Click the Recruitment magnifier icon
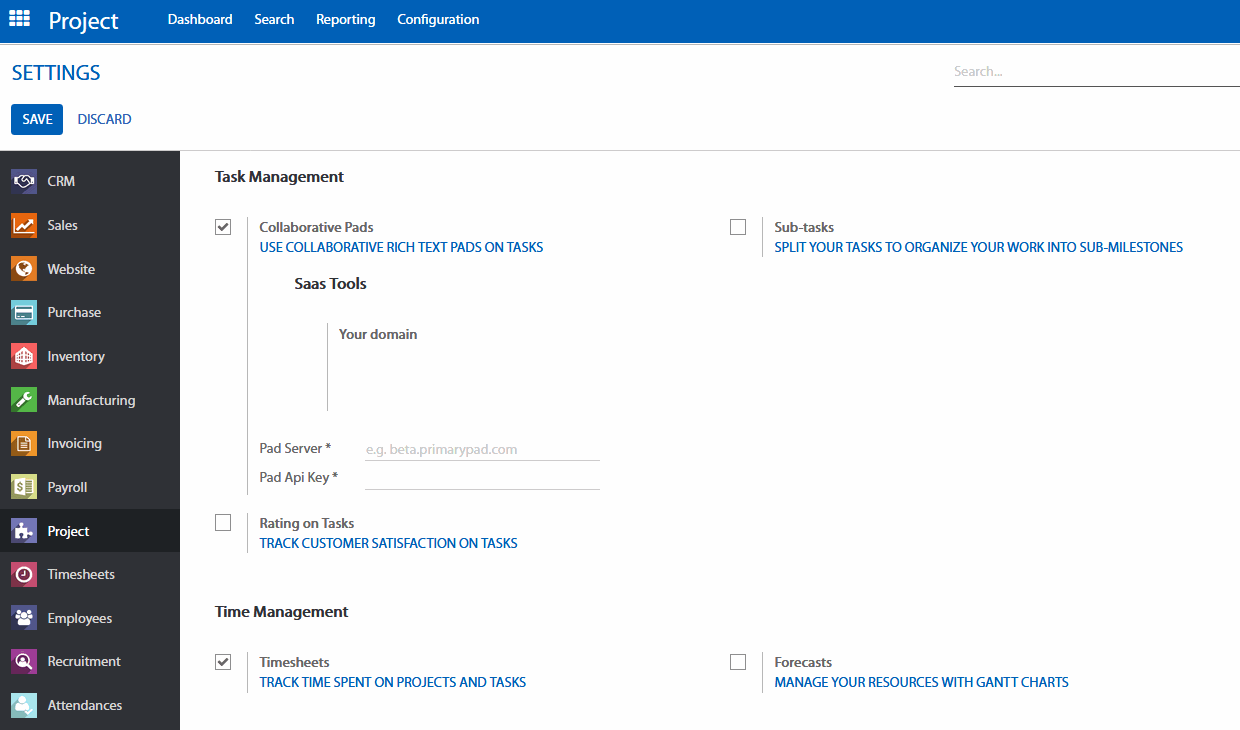This screenshot has width=1240, height=730. coord(24,662)
